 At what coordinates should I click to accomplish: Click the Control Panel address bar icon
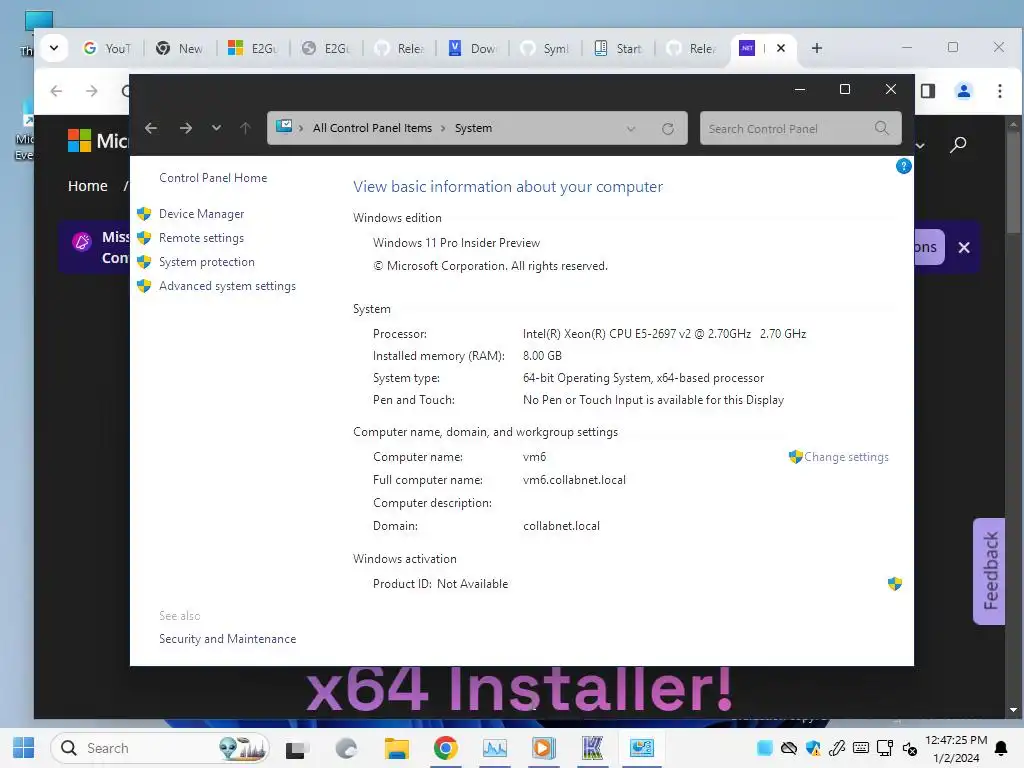(284, 127)
